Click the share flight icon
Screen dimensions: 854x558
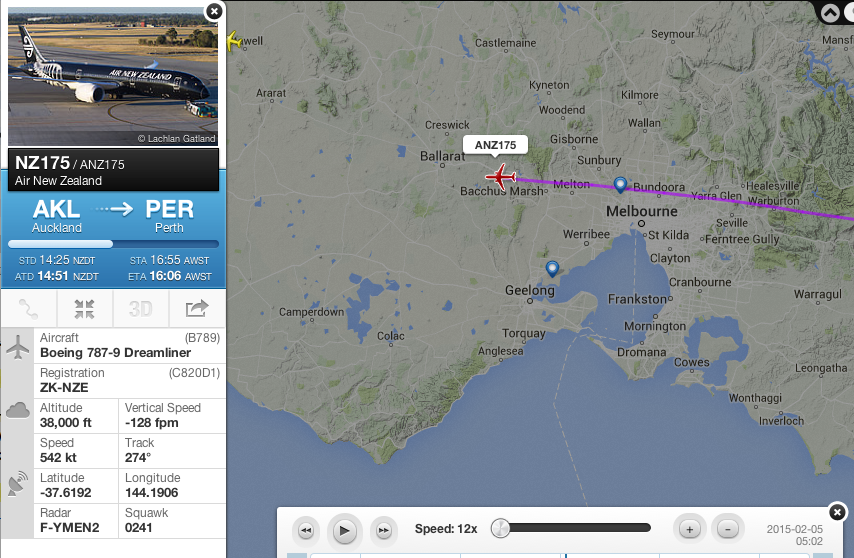point(197,309)
